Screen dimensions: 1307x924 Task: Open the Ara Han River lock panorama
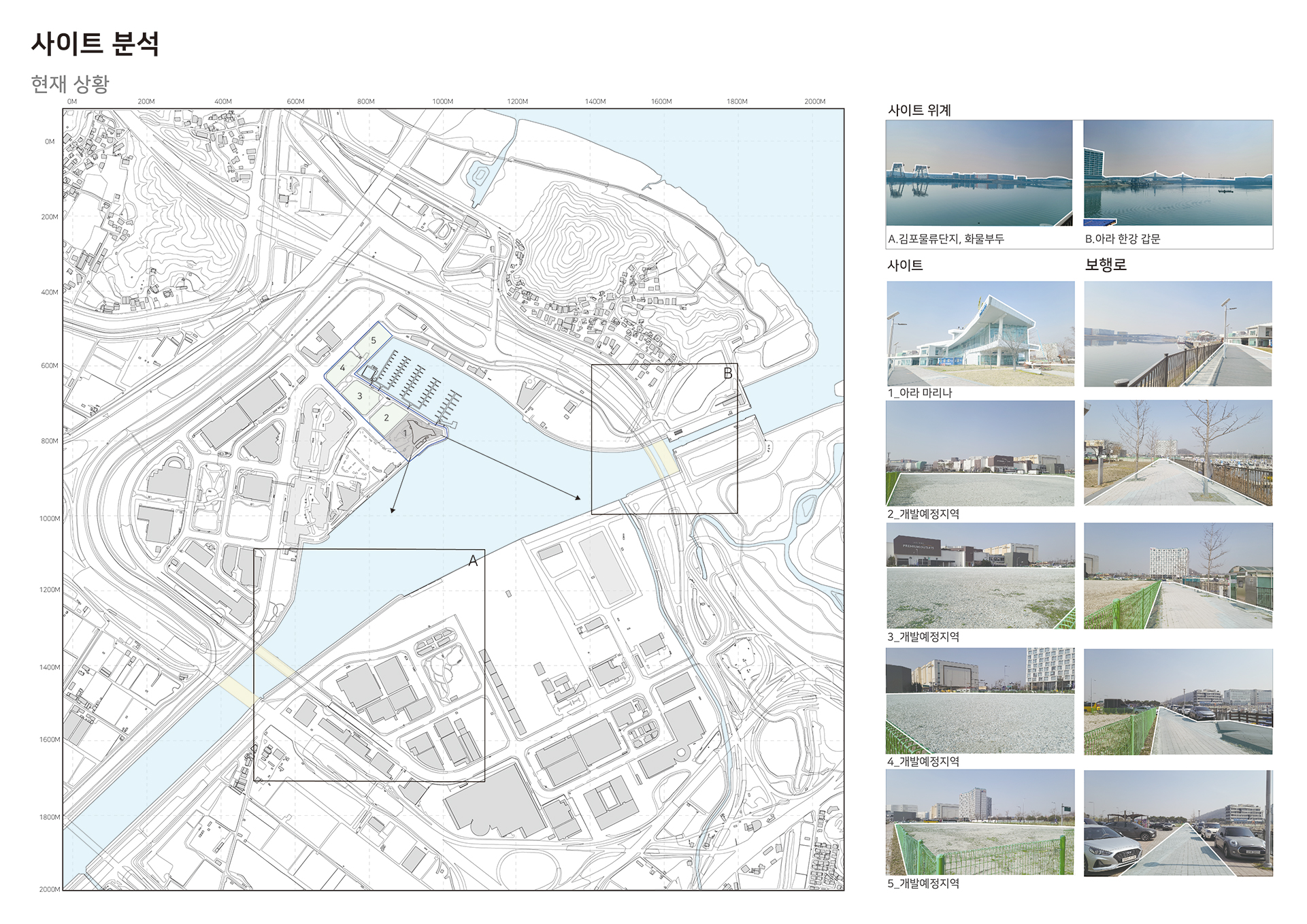[x=1177, y=173]
